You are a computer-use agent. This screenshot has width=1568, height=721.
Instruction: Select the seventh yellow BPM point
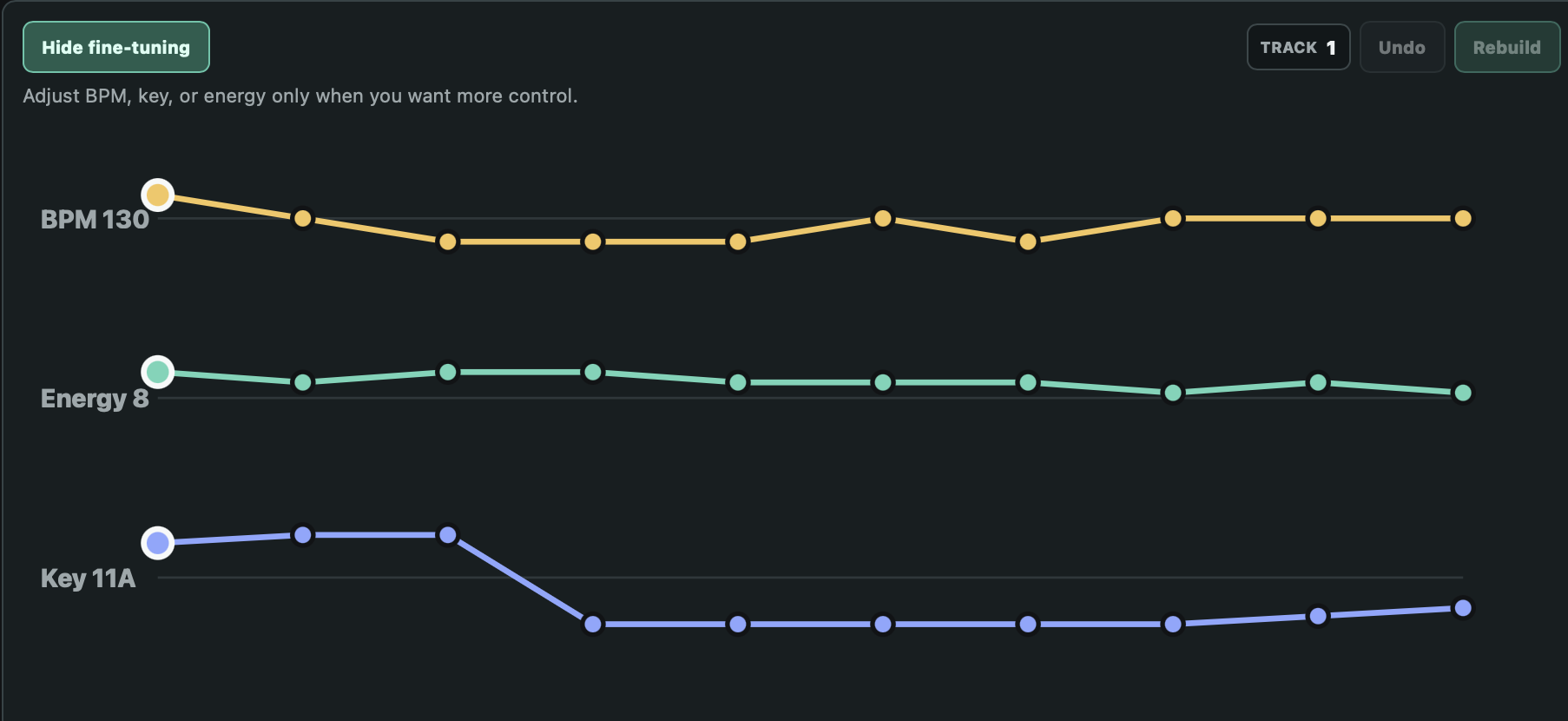[x=1028, y=241]
